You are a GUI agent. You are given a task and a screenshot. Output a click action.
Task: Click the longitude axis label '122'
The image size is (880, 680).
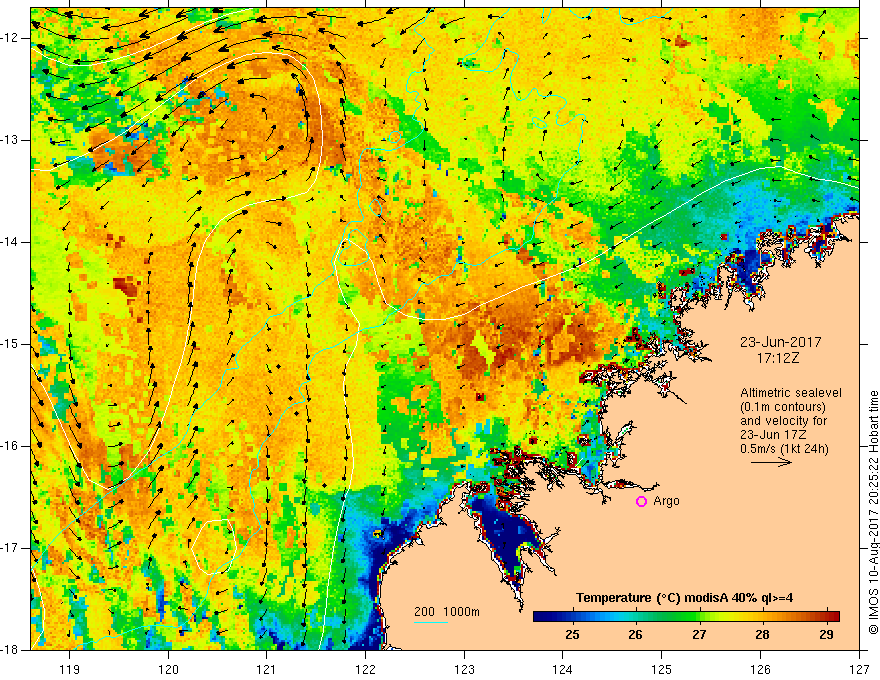click(x=365, y=669)
